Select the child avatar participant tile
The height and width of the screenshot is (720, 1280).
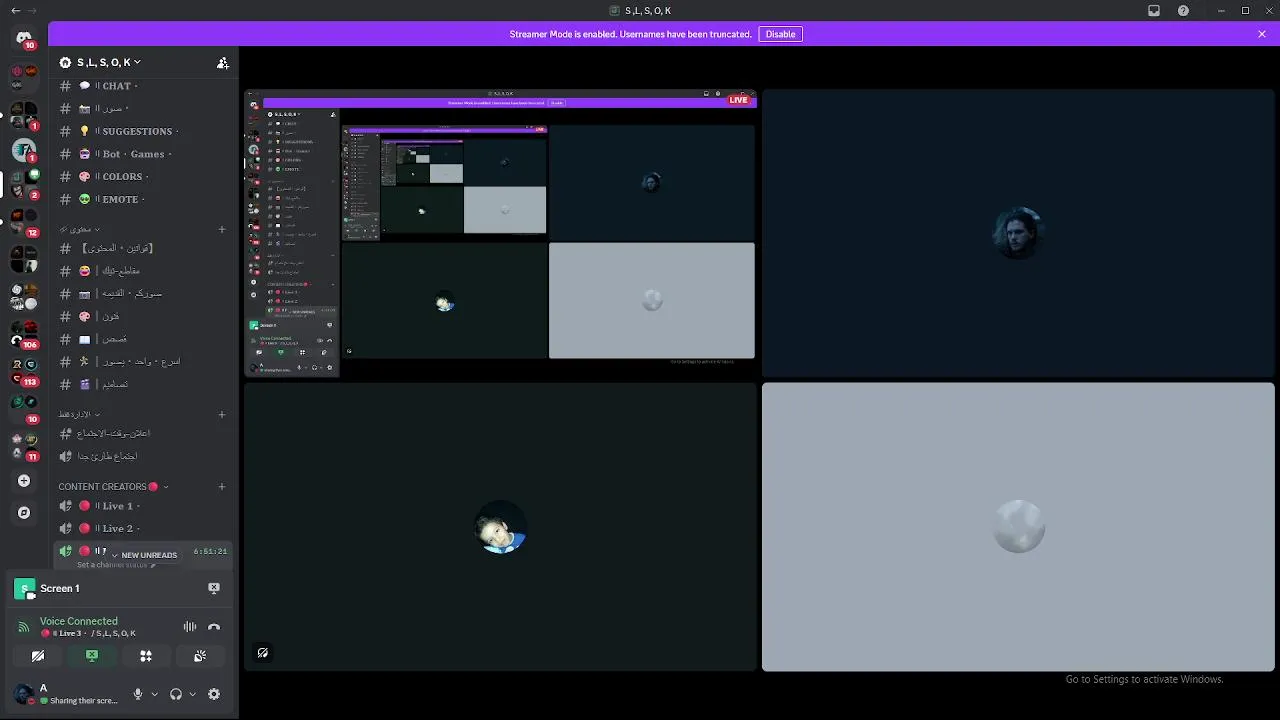click(x=500, y=527)
